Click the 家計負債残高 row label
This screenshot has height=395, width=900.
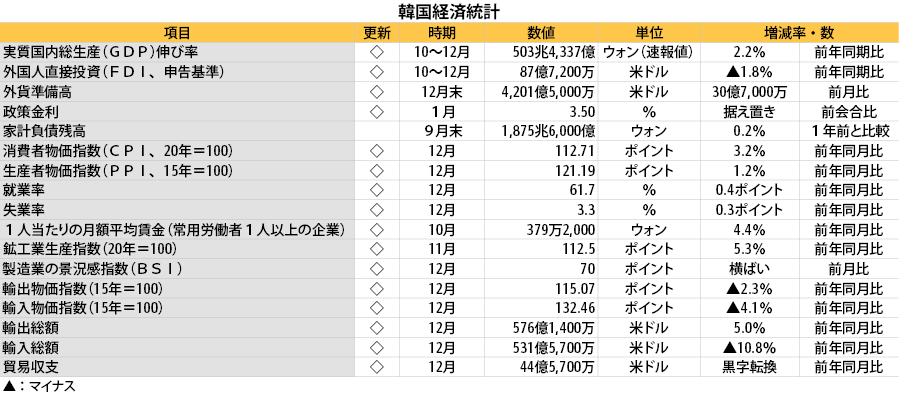point(44,131)
